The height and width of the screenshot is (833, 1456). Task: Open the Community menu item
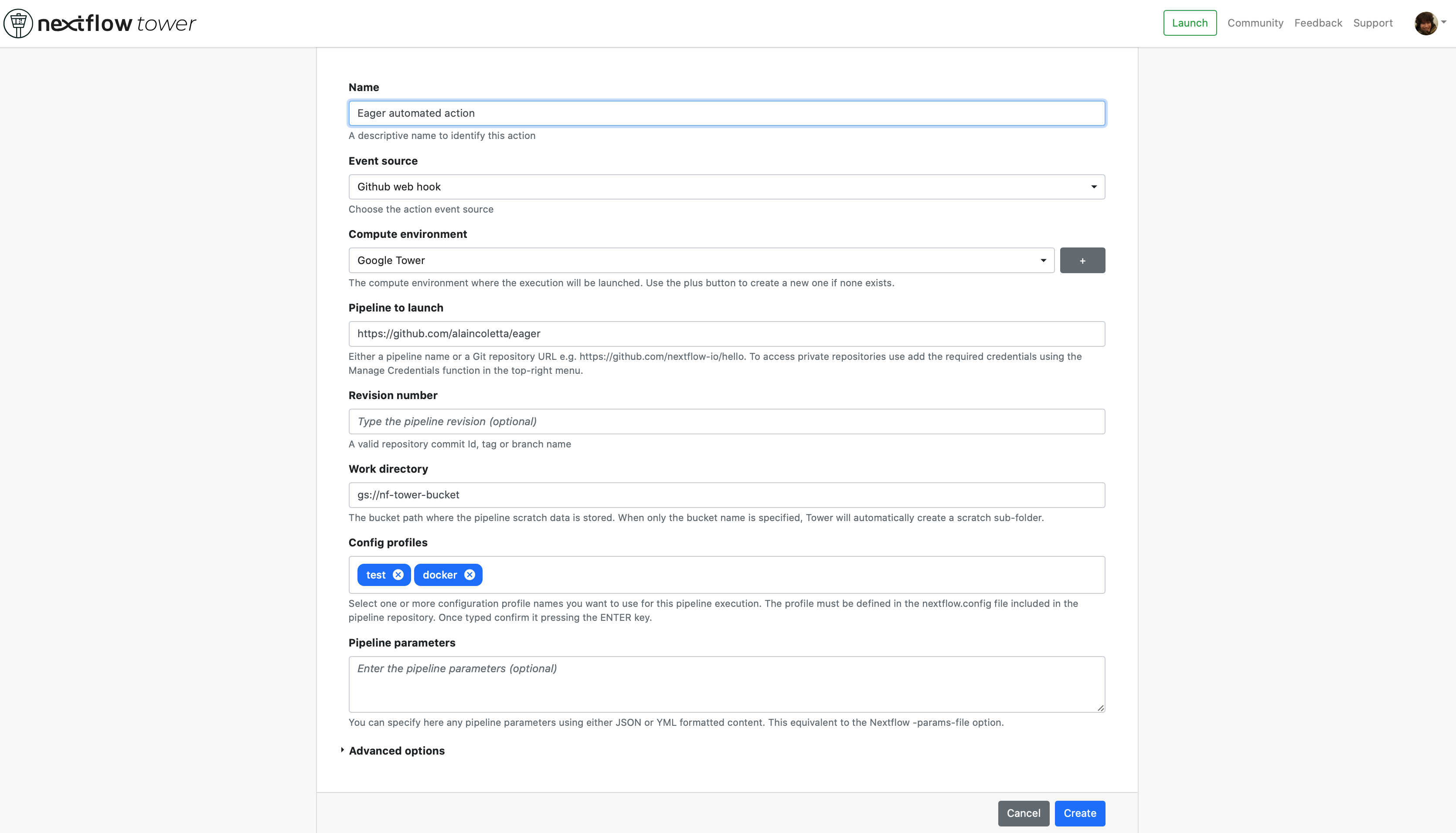(x=1255, y=23)
